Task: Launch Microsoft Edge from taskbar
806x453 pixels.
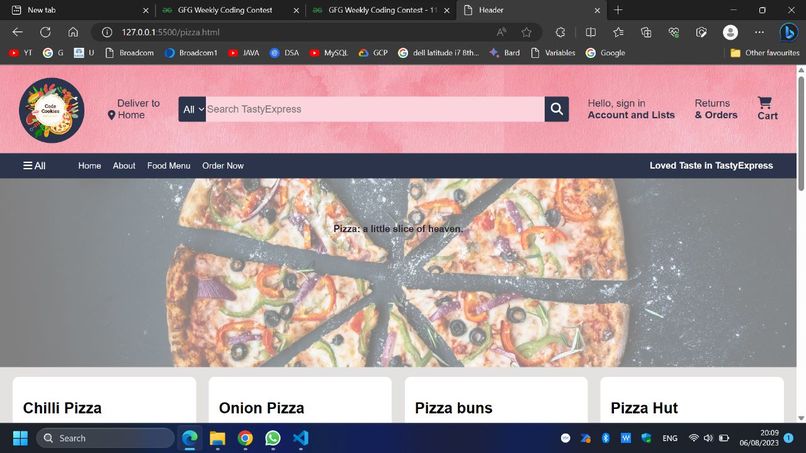Action: (x=190, y=438)
